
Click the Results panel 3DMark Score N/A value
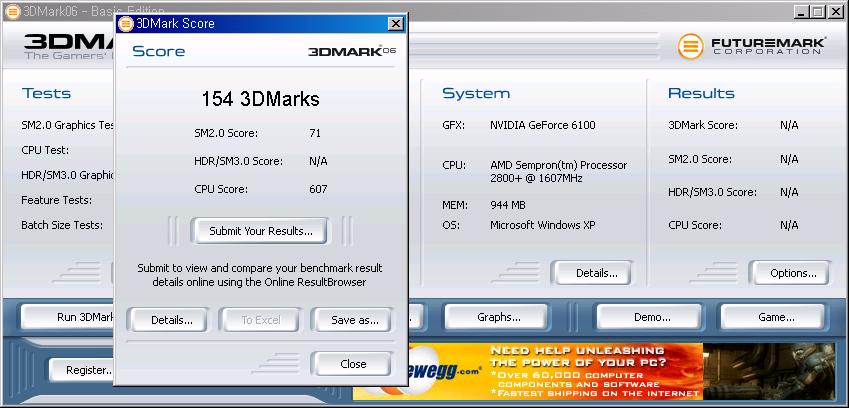(x=789, y=125)
